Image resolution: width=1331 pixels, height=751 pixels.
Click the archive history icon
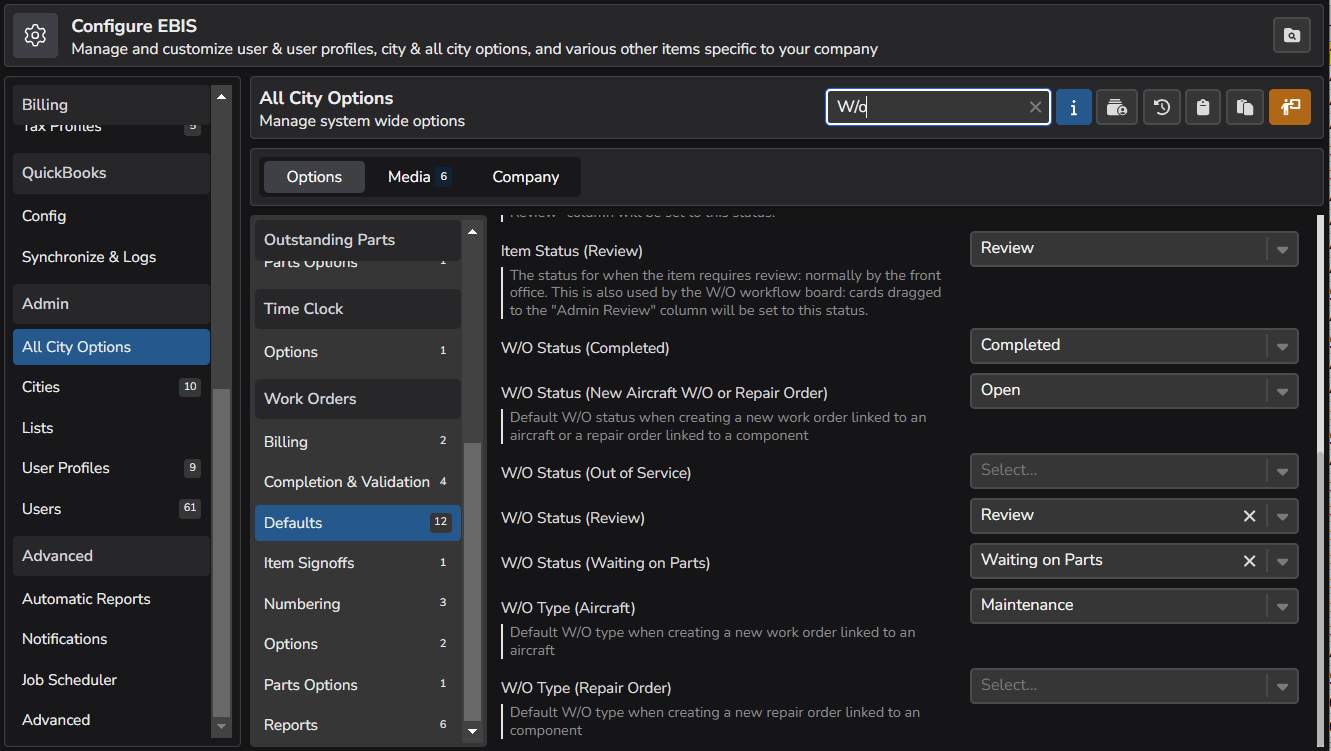coord(1117,107)
